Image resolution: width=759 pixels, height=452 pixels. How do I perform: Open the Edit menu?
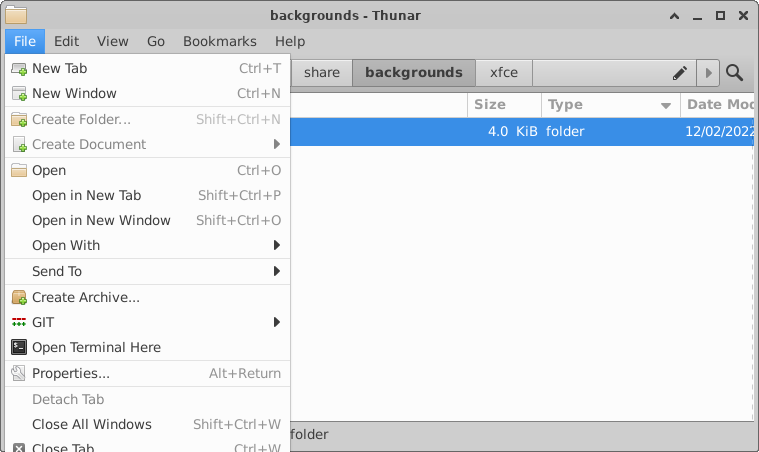pyautogui.click(x=66, y=41)
